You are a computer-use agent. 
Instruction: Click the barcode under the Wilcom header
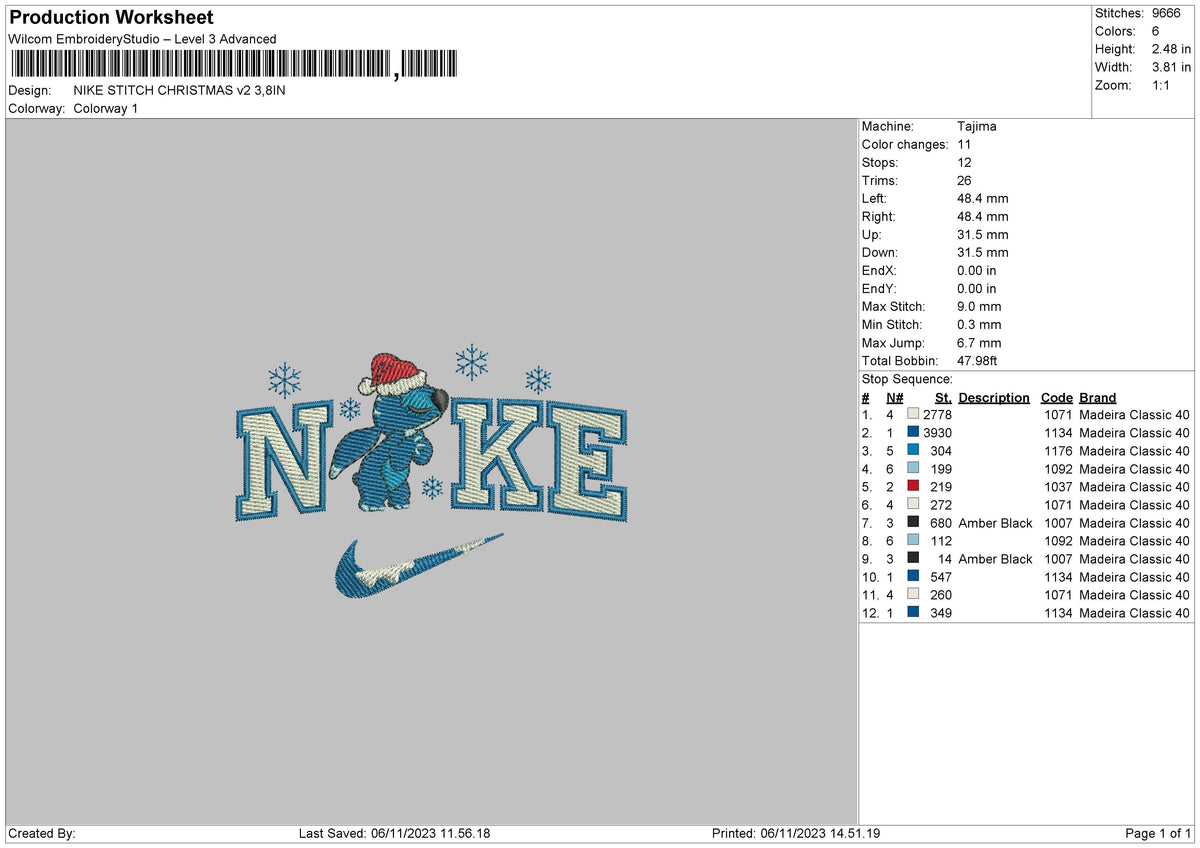233,65
